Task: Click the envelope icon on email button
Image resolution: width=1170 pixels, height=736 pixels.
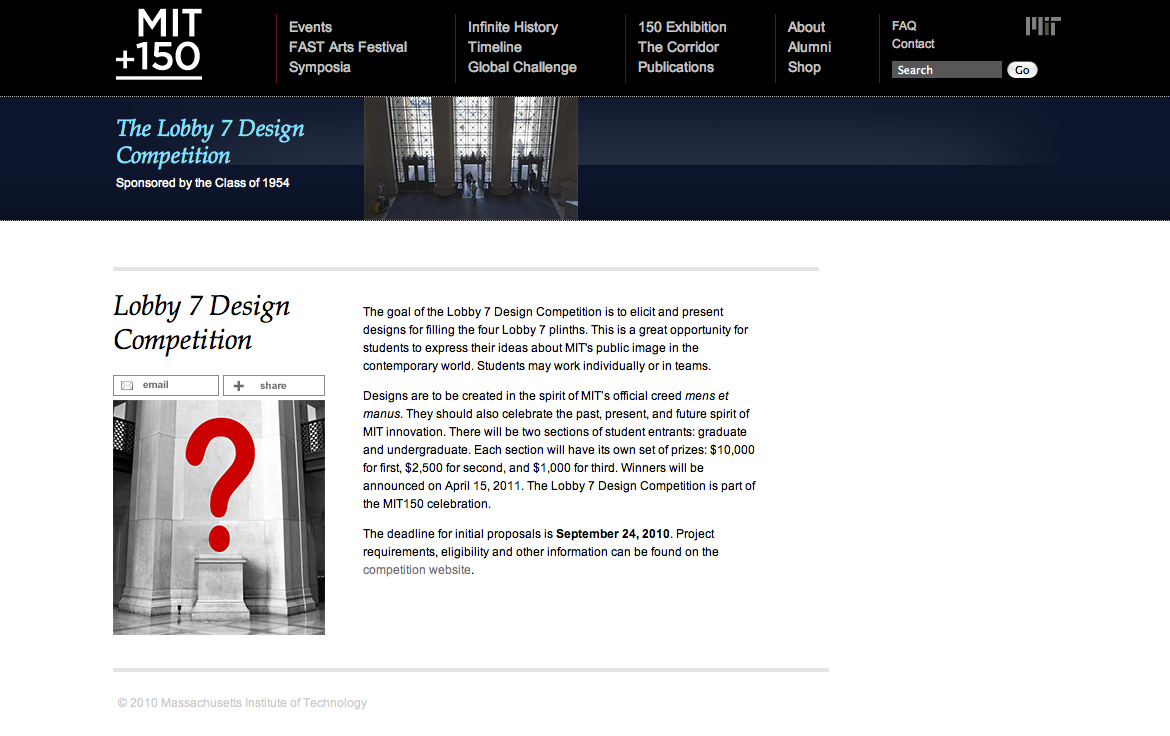Action: (x=128, y=385)
